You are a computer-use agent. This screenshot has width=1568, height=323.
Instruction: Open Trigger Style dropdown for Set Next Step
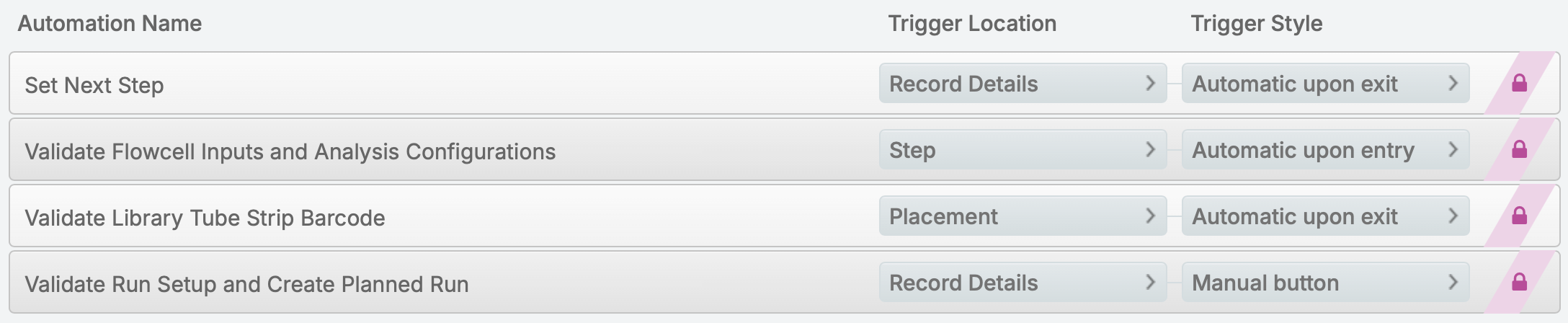point(1324,84)
